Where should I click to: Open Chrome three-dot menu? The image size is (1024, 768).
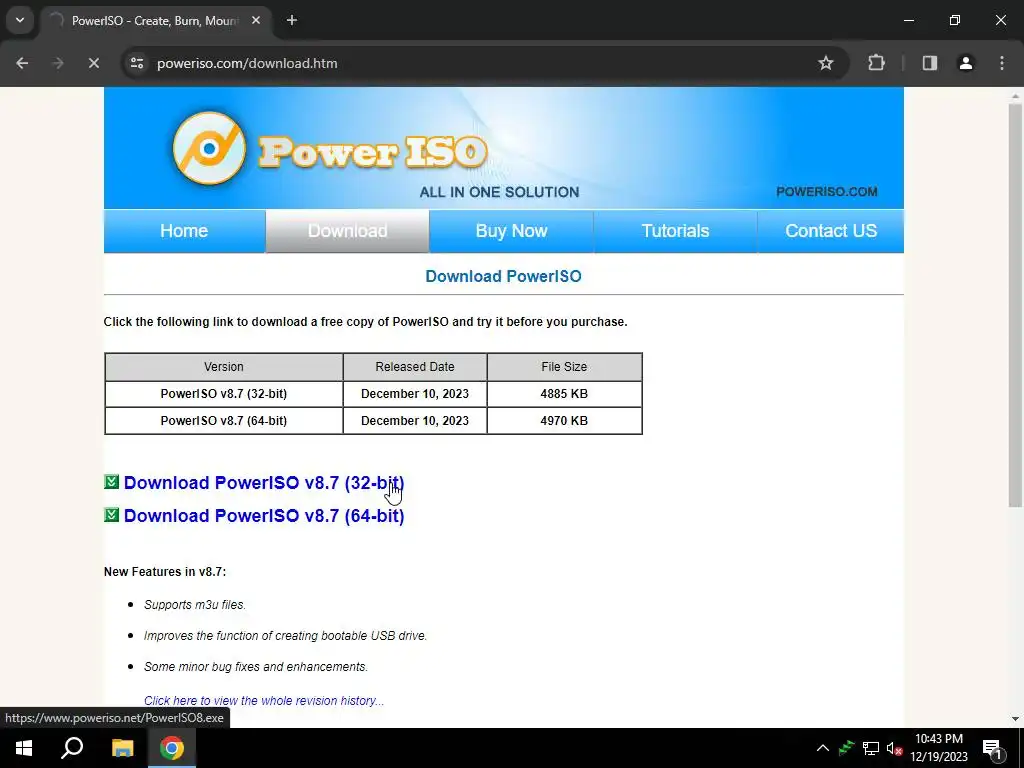point(1002,63)
